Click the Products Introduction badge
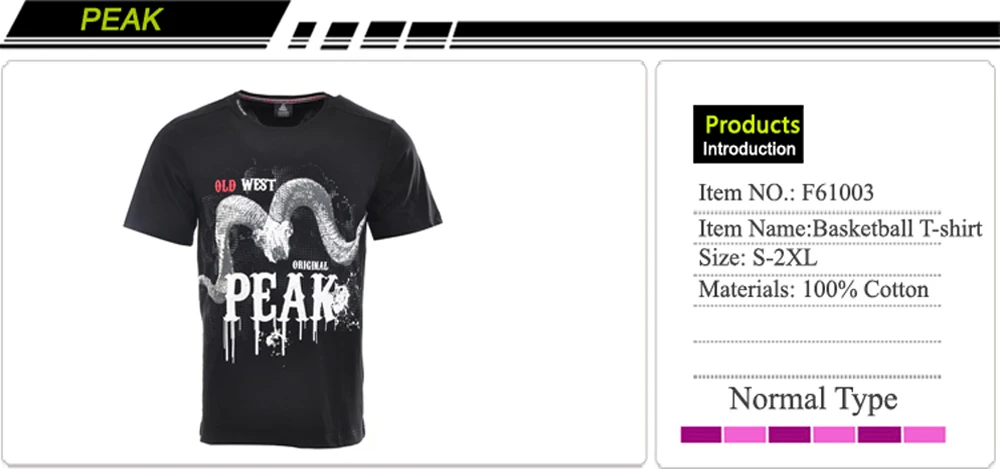Viewport: 1000px width, 469px height. point(748,134)
